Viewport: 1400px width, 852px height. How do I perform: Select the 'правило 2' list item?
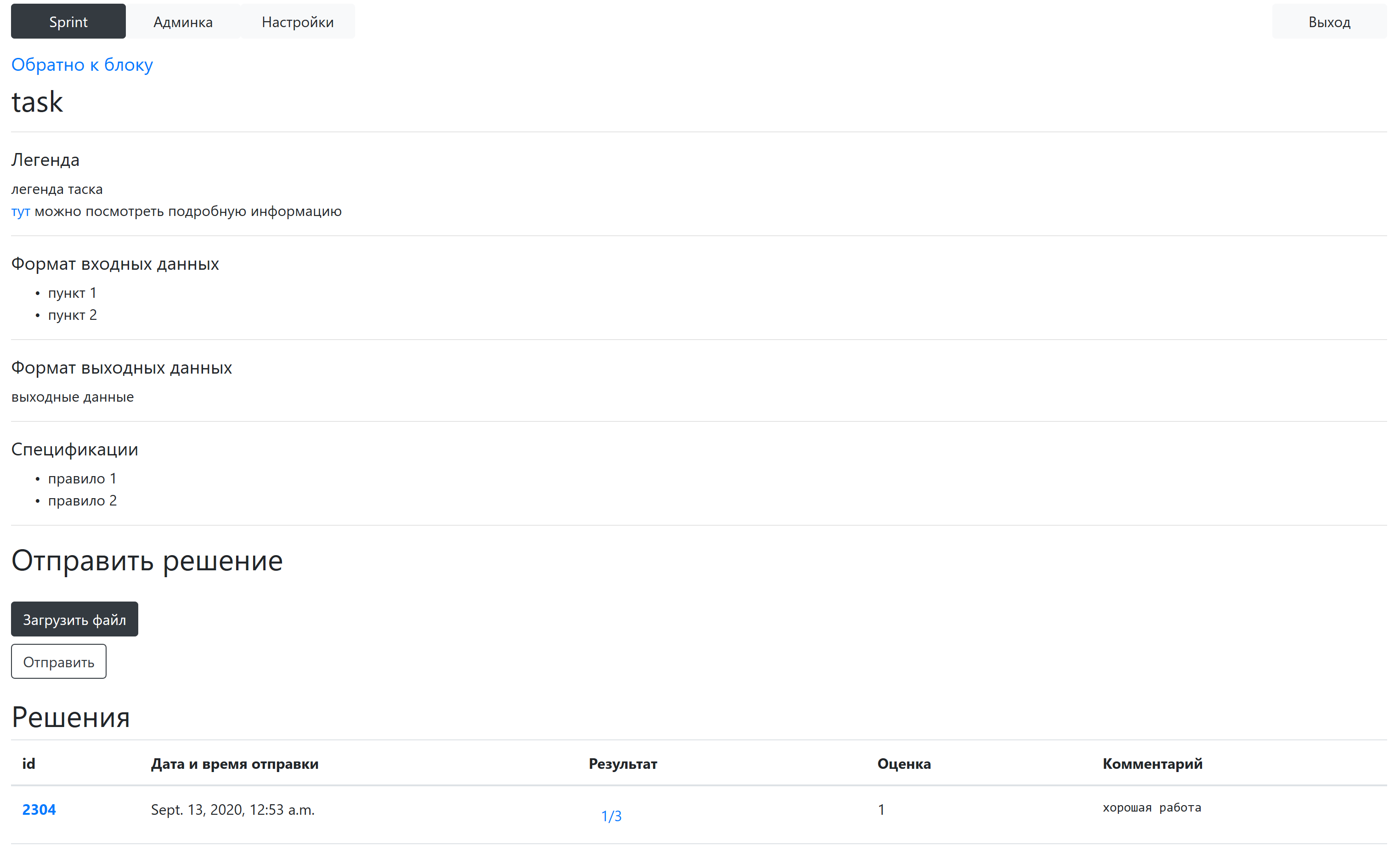82,501
